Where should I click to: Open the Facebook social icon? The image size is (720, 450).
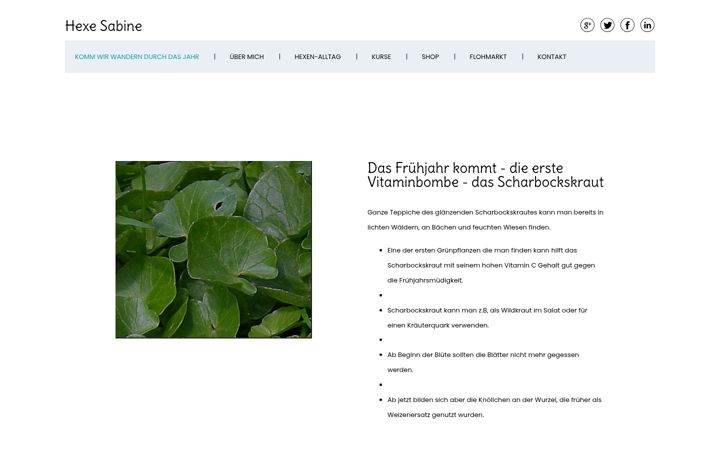627,25
